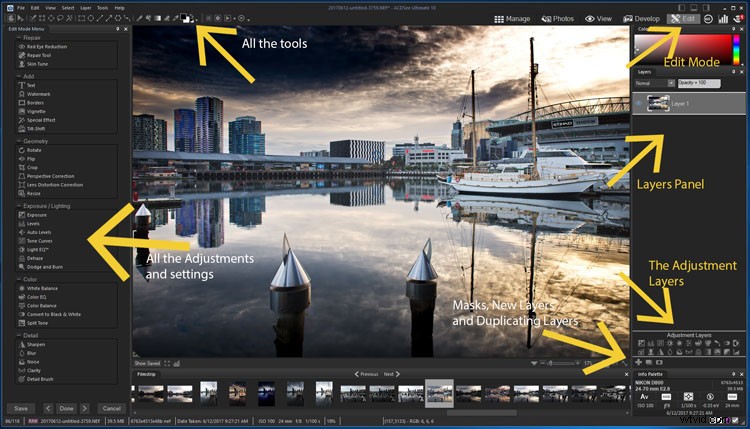
Task: Add a new layer with plus icon
Action: pyautogui.click(x=639, y=363)
